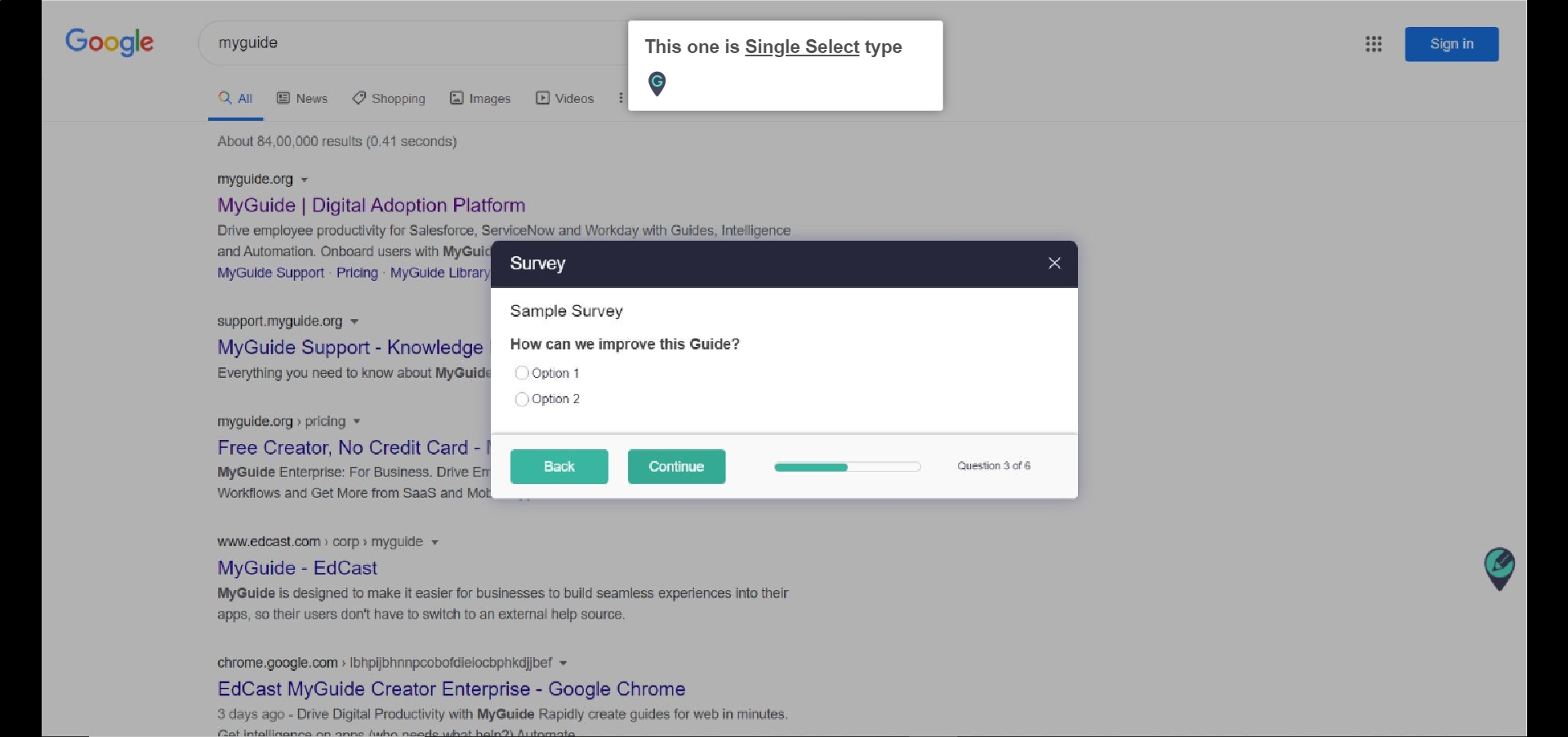
Task: Click the survey progress bar
Action: [848, 467]
